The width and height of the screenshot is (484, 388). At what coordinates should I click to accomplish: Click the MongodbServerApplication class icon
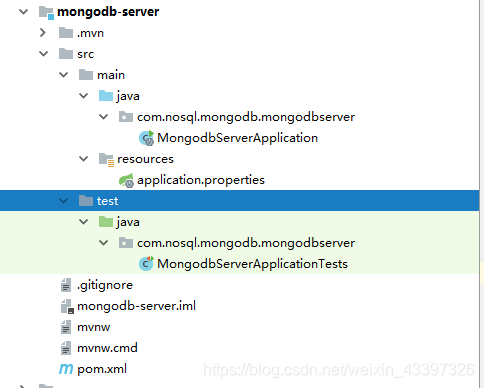(x=146, y=138)
